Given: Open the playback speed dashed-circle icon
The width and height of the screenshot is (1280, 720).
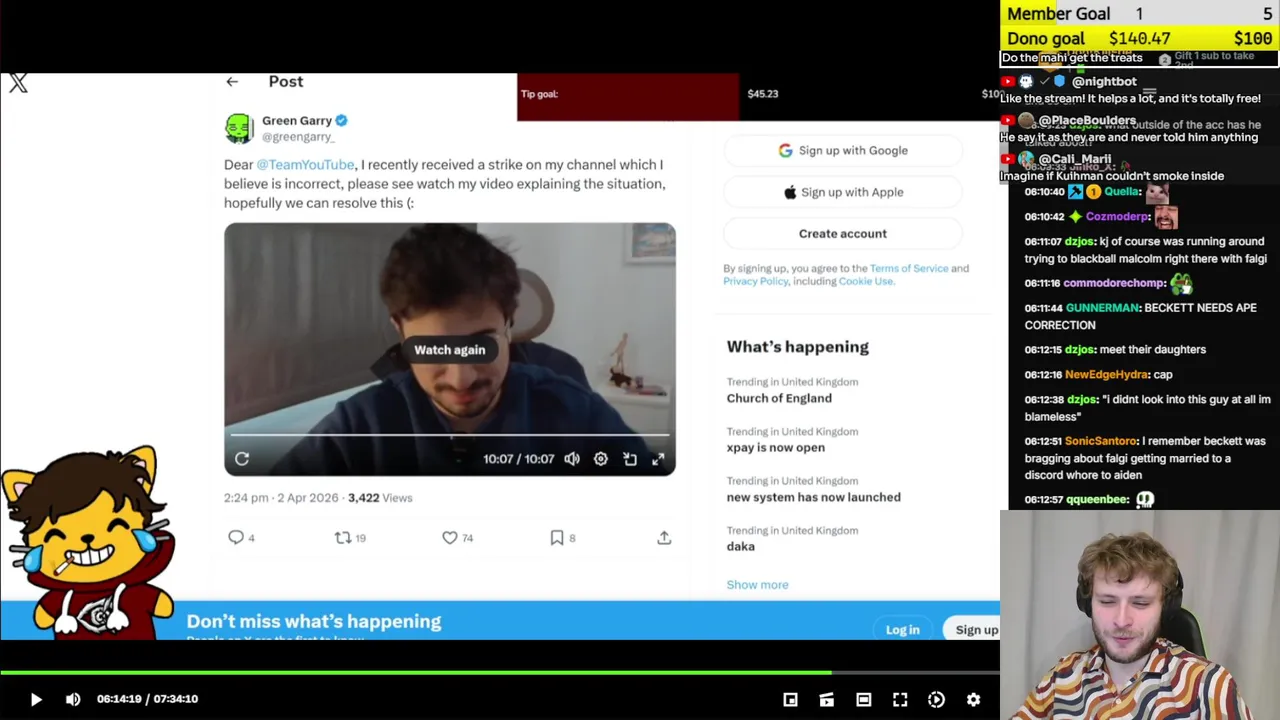Looking at the screenshot, I should coord(936,700).
